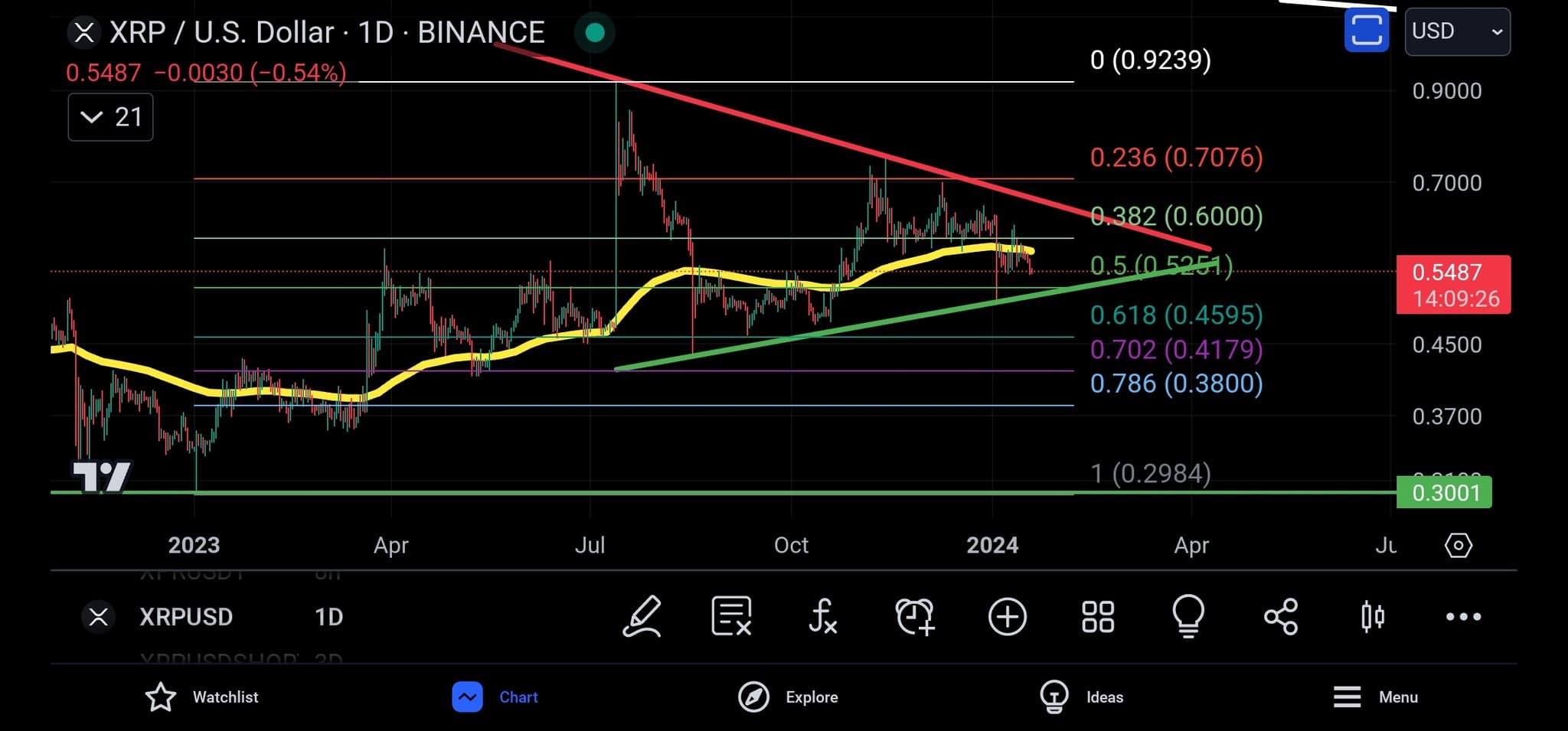Viewport: 1568px width, 731px height.
Task: Change chart type with candlestick icon
Action: click(x=1372, y=616)
